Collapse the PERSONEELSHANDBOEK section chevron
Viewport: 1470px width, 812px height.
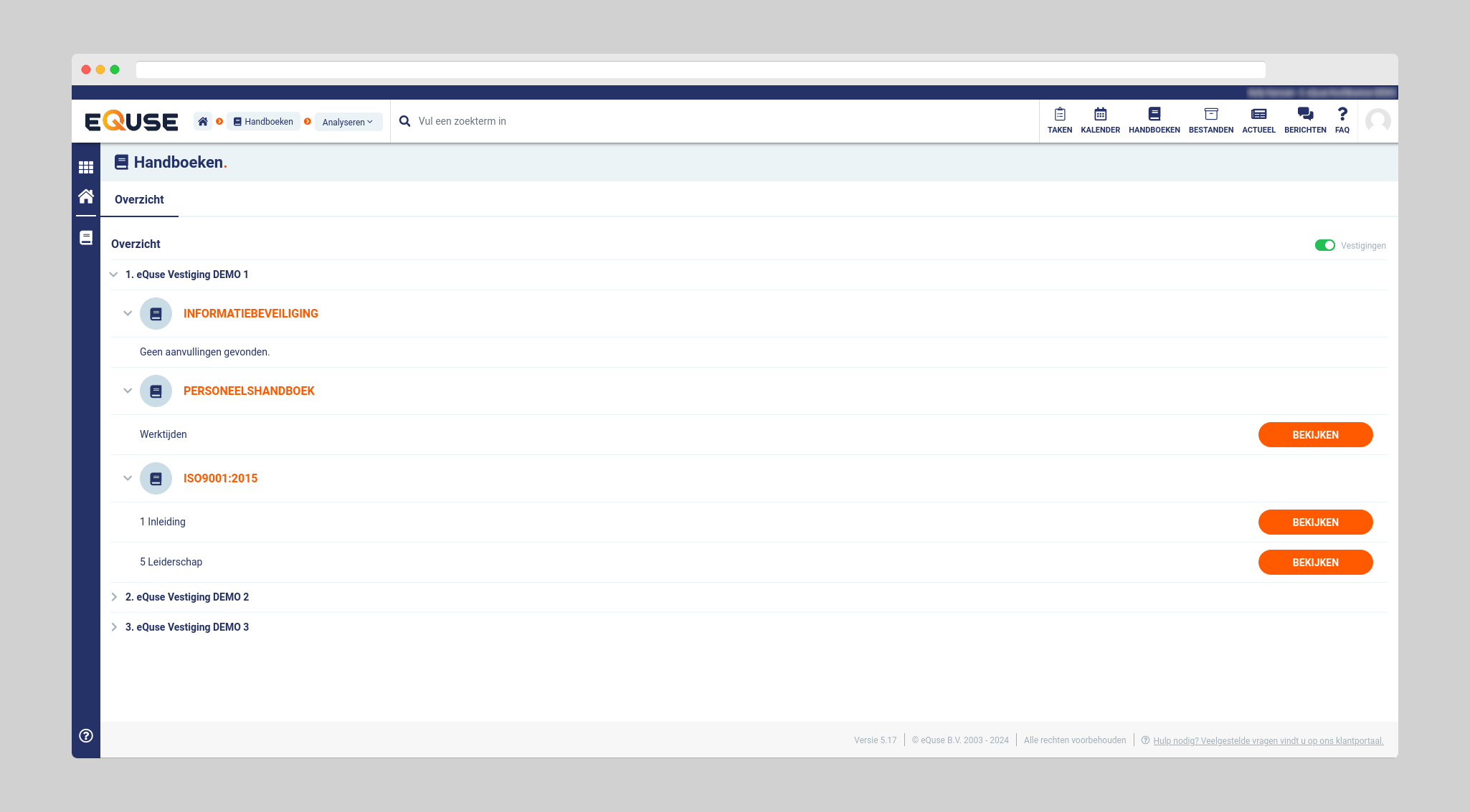tap(128, 391)
